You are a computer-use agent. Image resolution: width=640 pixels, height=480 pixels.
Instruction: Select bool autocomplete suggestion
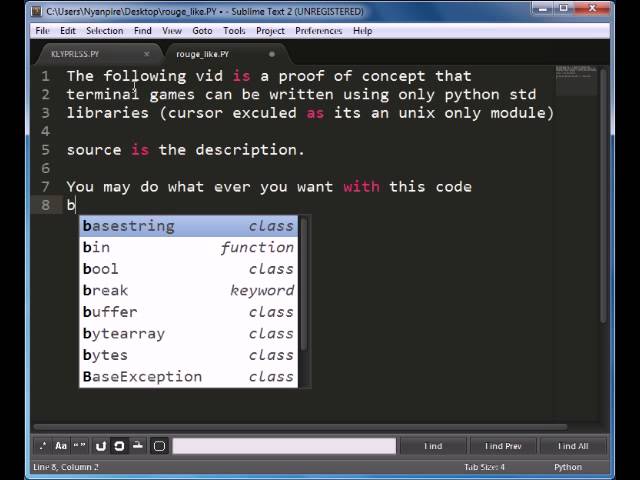188,269
